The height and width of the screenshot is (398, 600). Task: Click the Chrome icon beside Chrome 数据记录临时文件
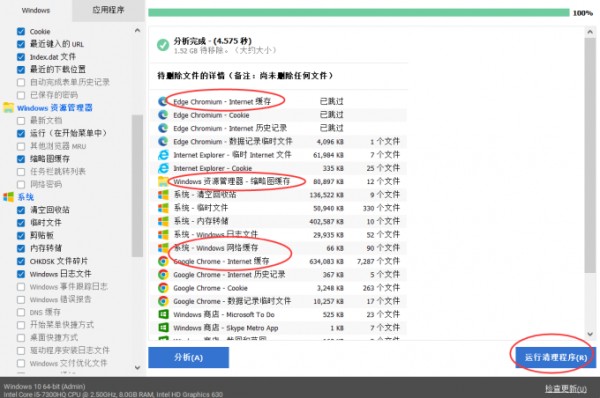[x=163, y=301]
